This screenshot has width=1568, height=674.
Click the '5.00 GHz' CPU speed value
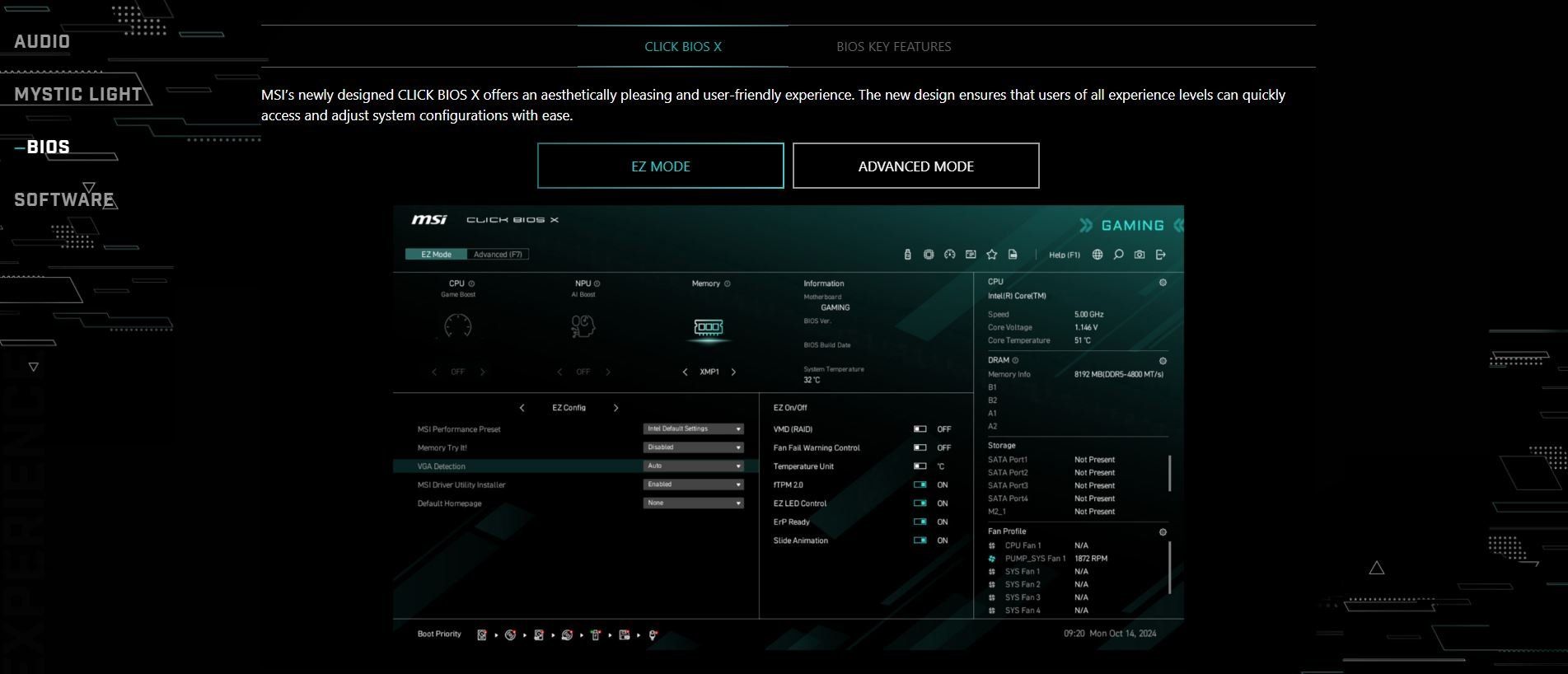coord(1089,315)
